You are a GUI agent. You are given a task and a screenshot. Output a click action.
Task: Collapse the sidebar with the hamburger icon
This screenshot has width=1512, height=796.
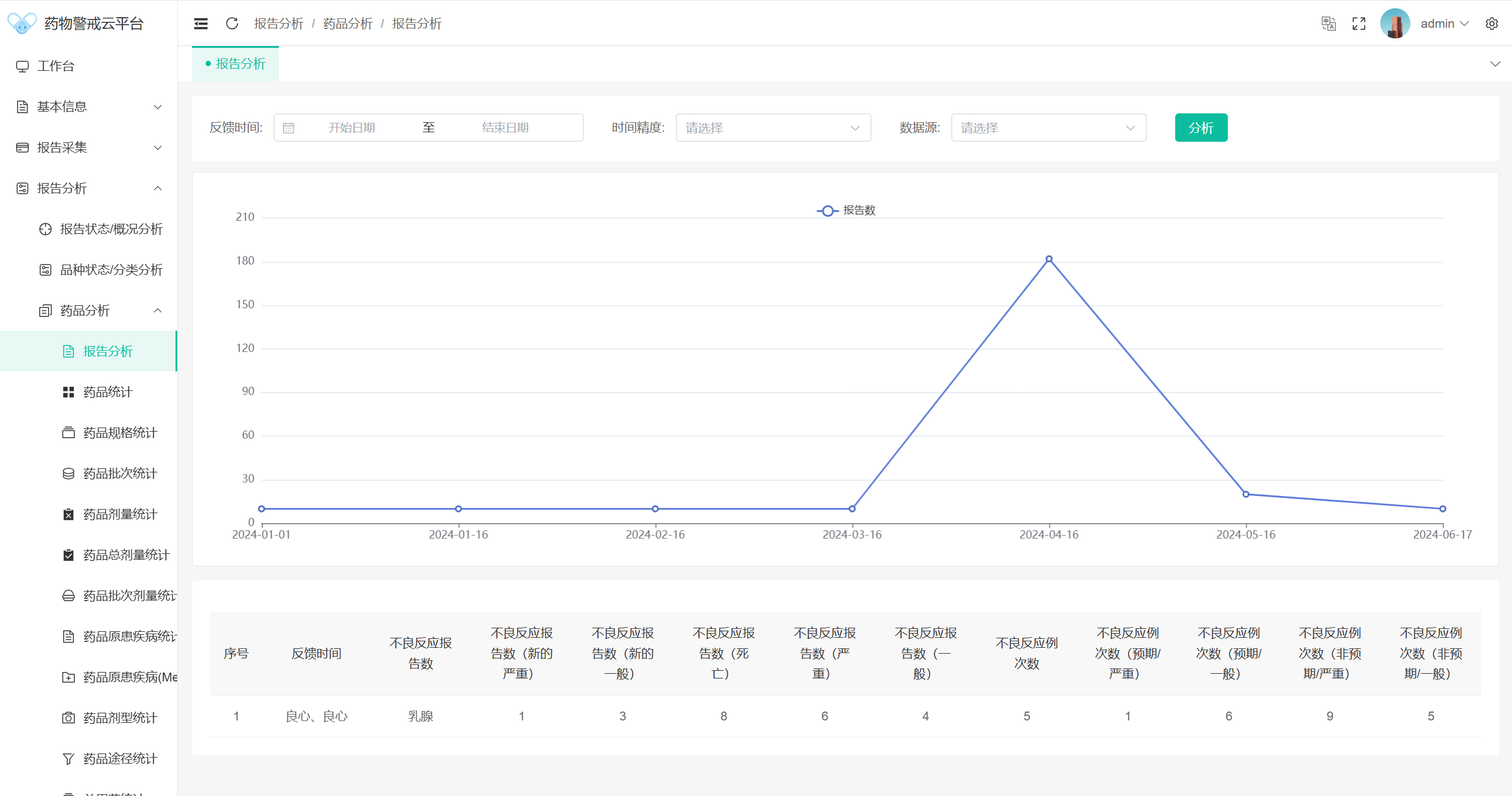(x=201, y=24)
